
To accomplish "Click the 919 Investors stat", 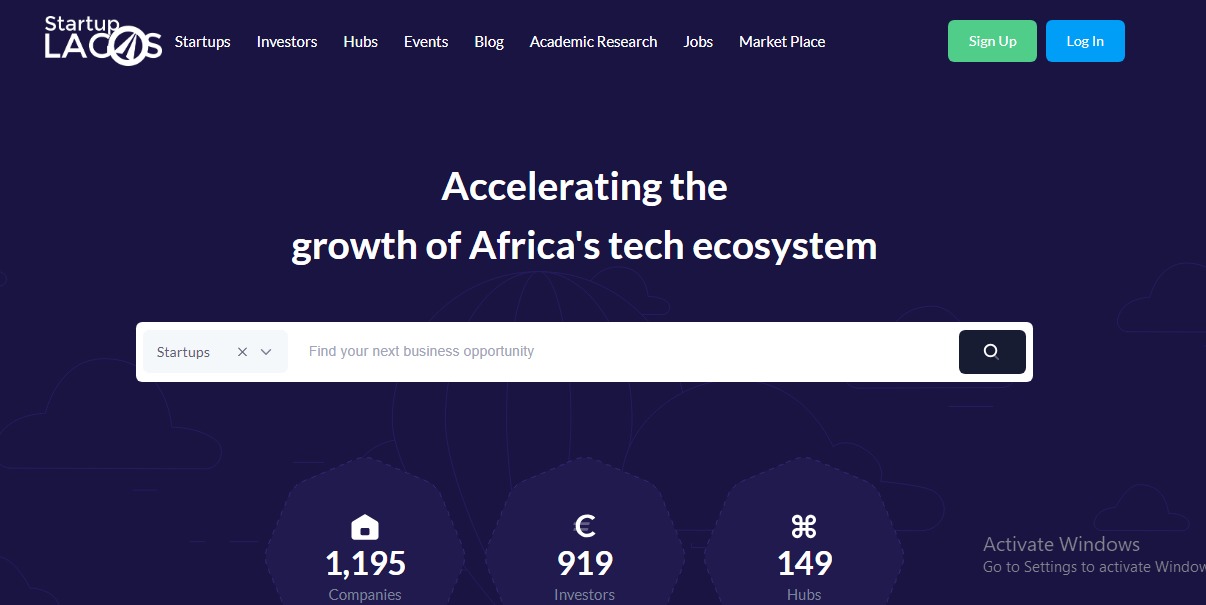I will 585,564.
